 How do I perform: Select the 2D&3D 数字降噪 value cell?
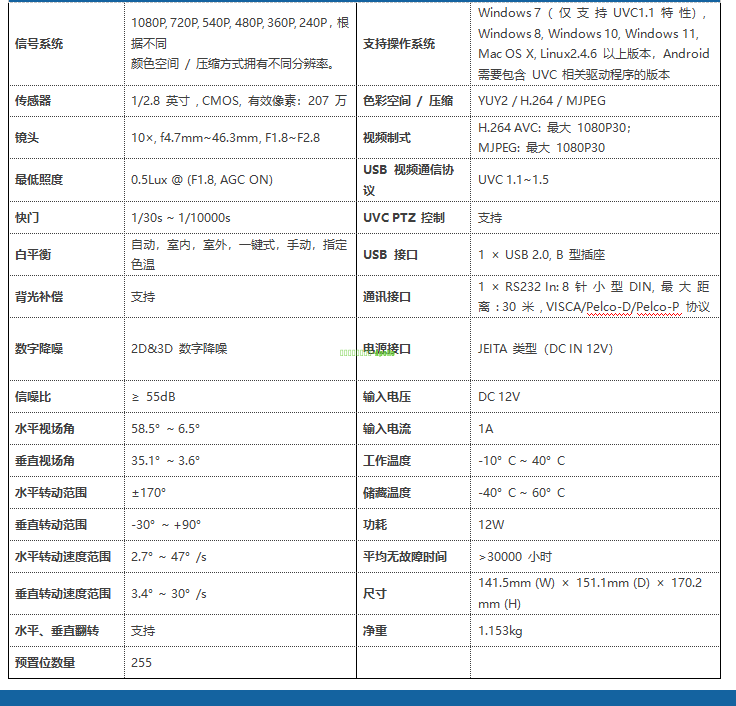179,349
